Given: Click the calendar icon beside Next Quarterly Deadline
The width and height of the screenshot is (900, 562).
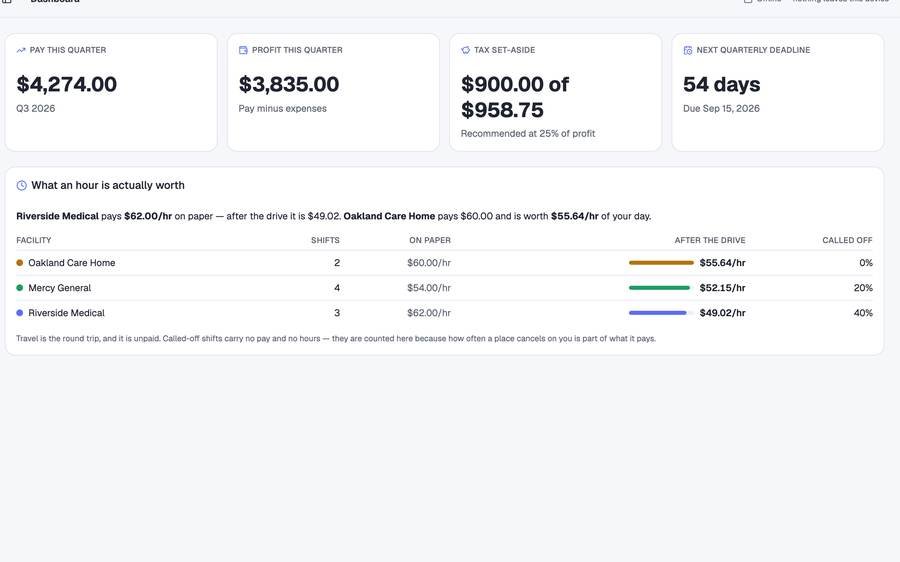Looking at the screenshot, I should click(x=688, y=51).
